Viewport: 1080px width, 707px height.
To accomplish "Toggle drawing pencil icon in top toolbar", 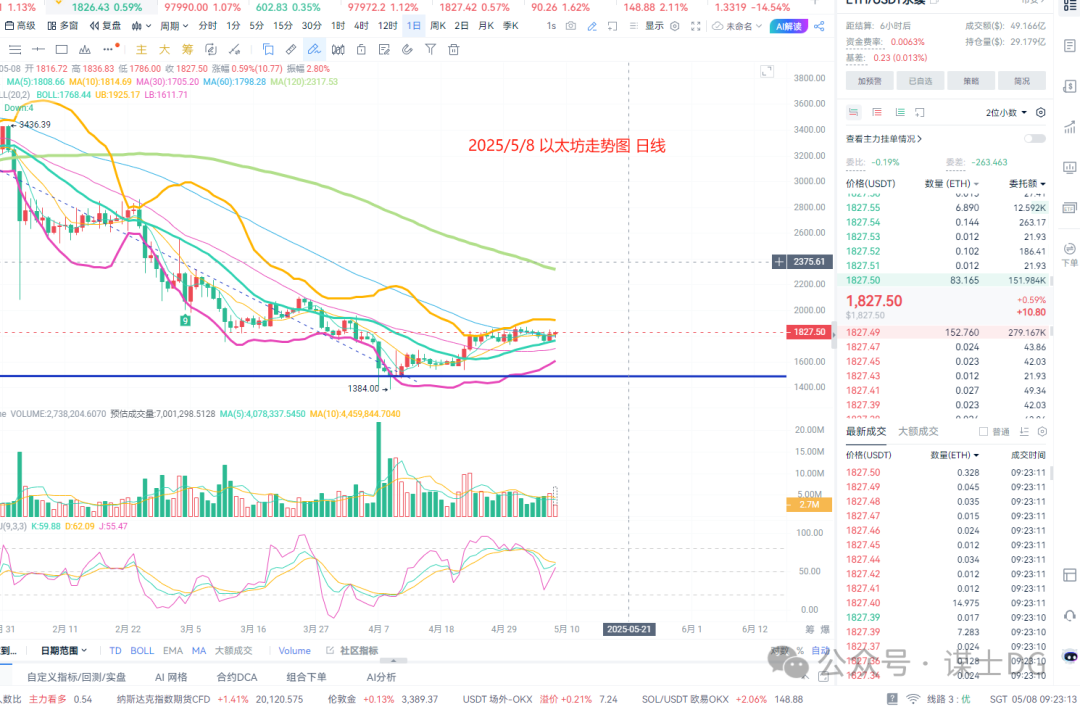I will pos(592,25).
